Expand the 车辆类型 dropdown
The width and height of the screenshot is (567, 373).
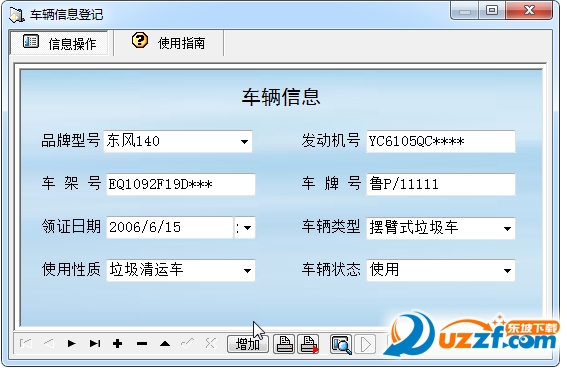(x=507, y=228)
